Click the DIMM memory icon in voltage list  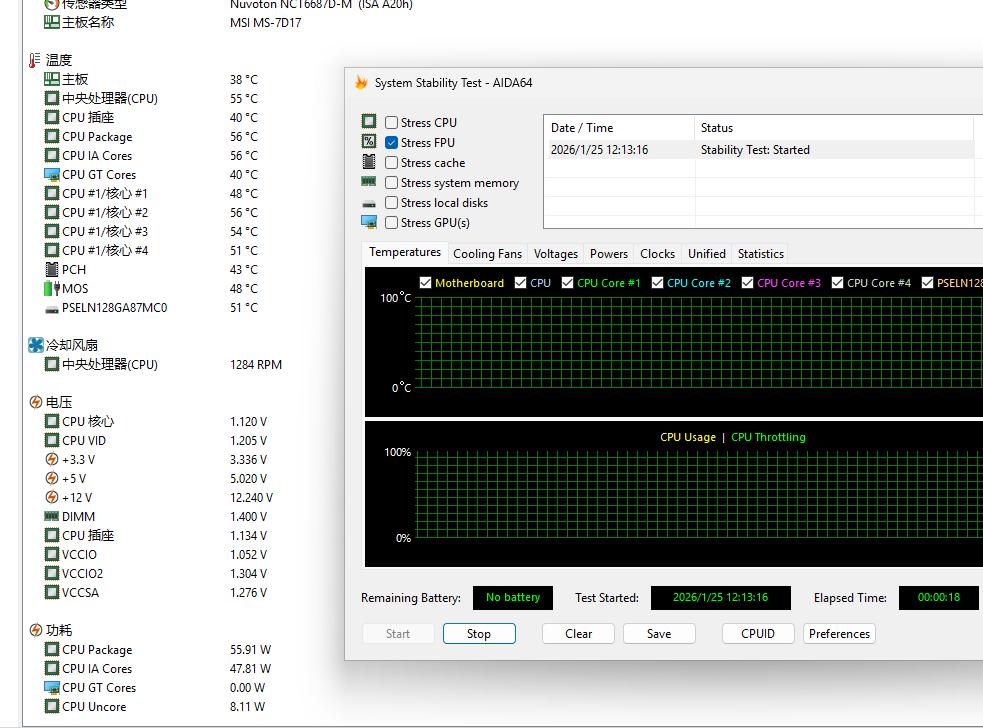51,516
